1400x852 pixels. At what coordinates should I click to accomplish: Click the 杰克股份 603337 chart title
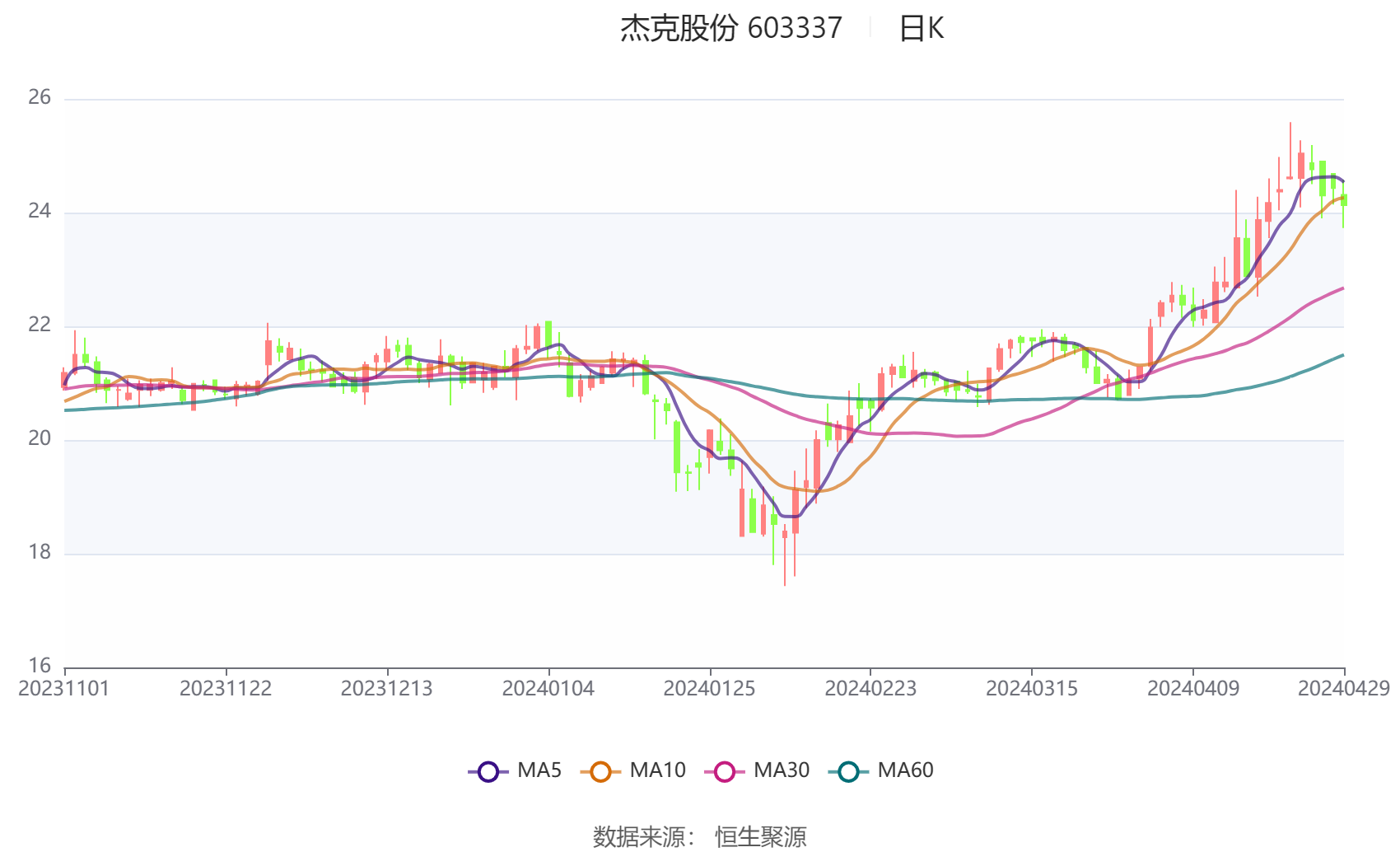pyautogui.click(x=731, y=29)
